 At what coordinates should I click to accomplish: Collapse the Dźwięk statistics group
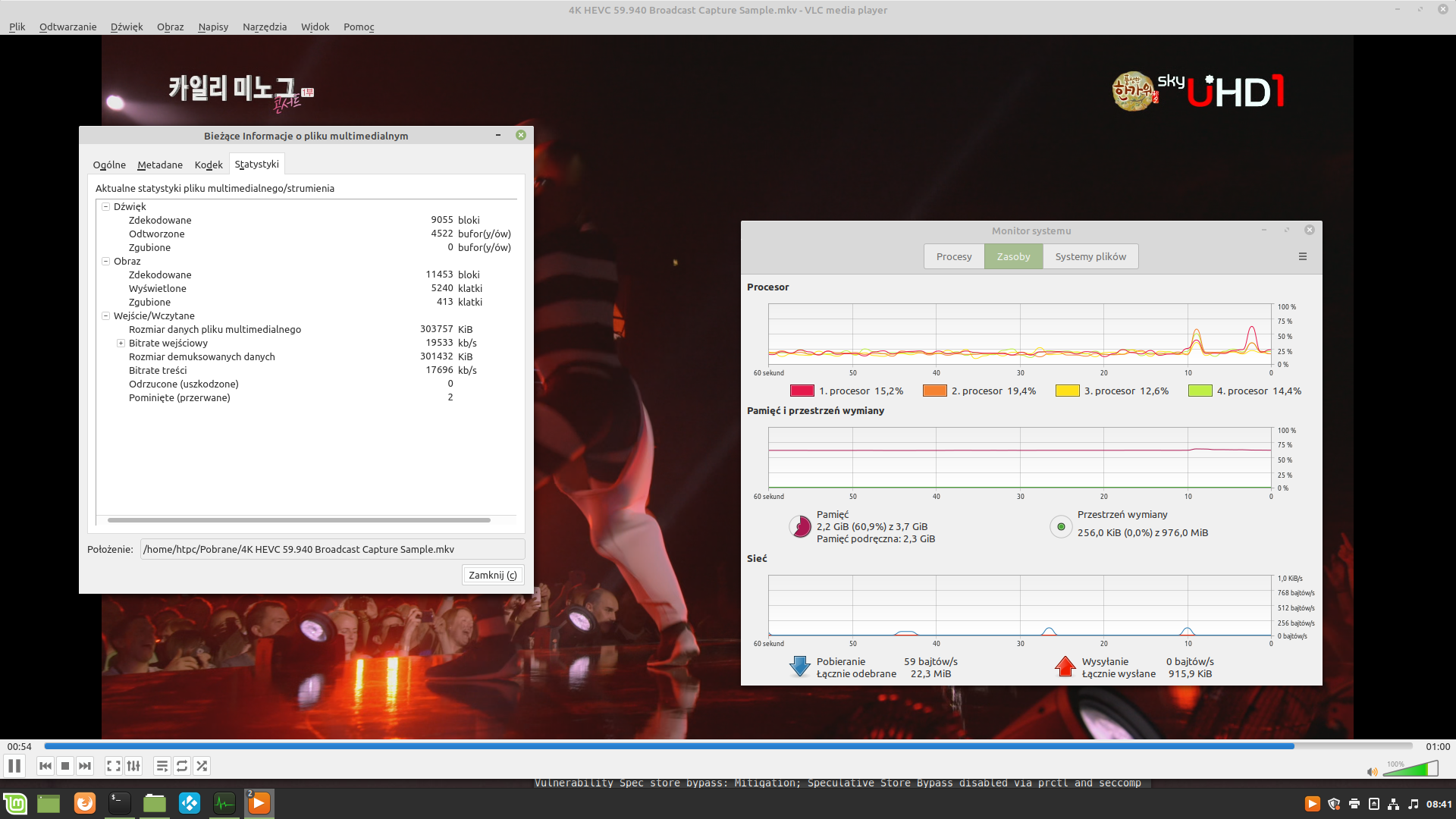click(x=106, y=206)
